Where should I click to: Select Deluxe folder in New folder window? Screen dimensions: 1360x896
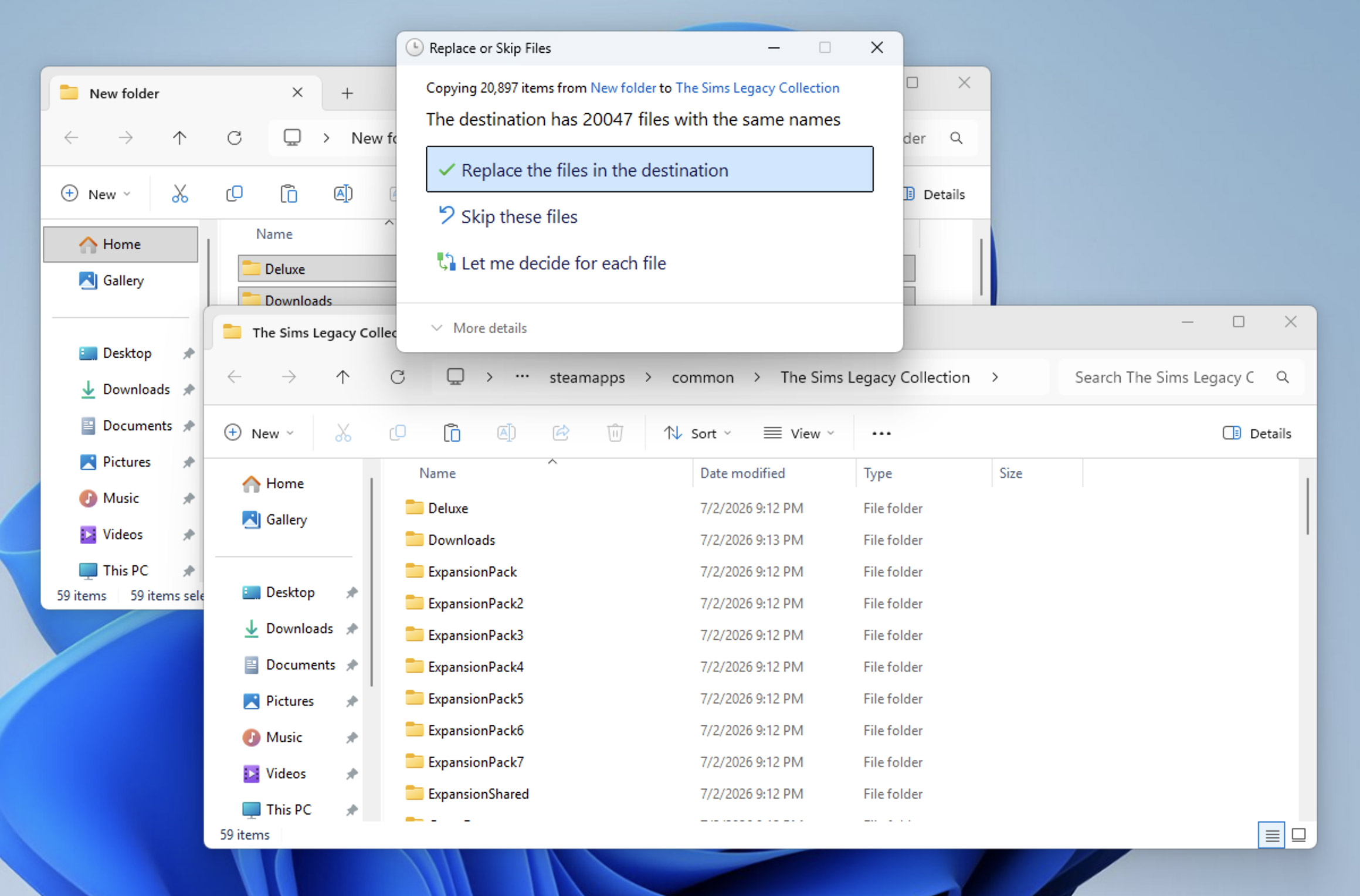pyautogui.click(x=317, y=269)
